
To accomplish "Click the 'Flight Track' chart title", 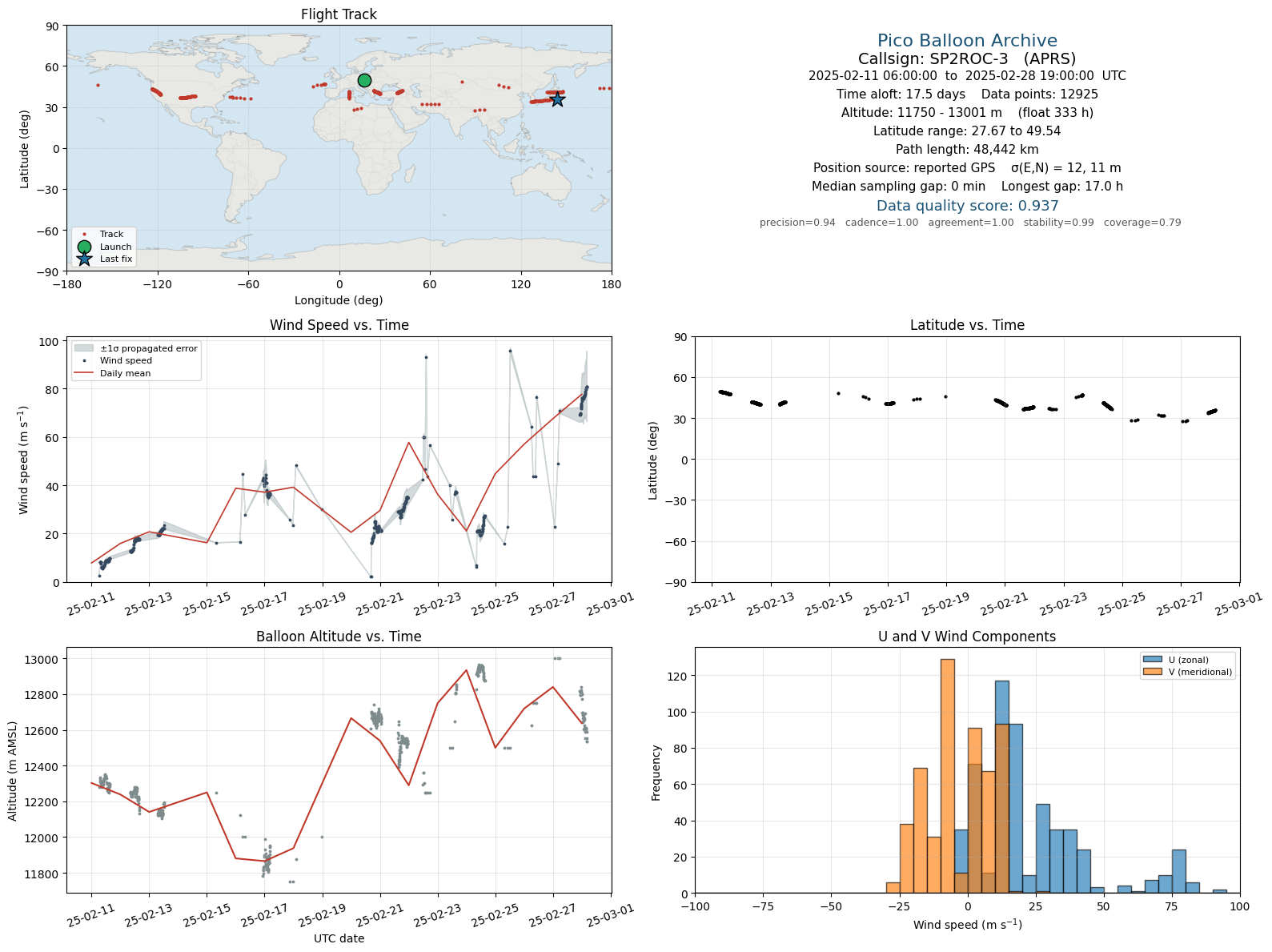I will coord(339,14).
